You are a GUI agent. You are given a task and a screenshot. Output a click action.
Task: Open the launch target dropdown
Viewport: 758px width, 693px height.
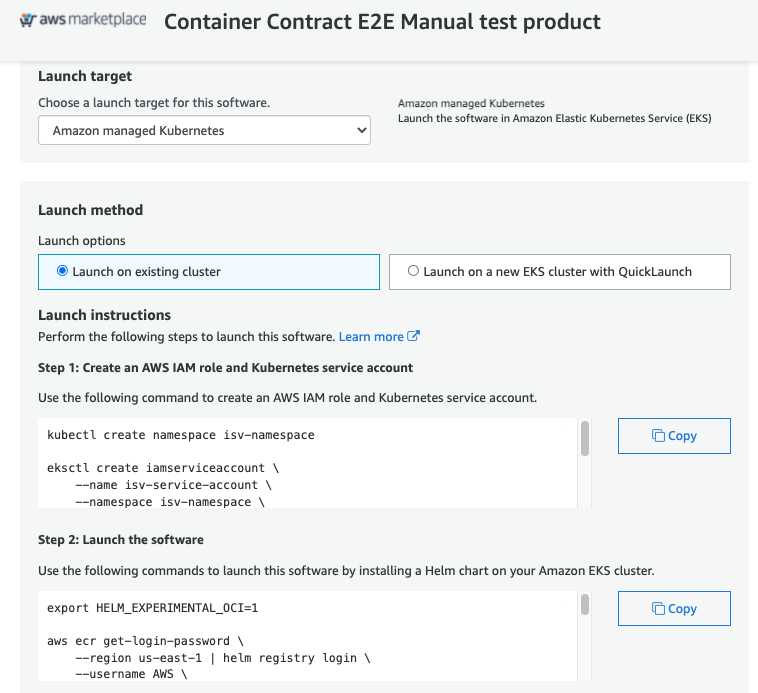(204, 130)
